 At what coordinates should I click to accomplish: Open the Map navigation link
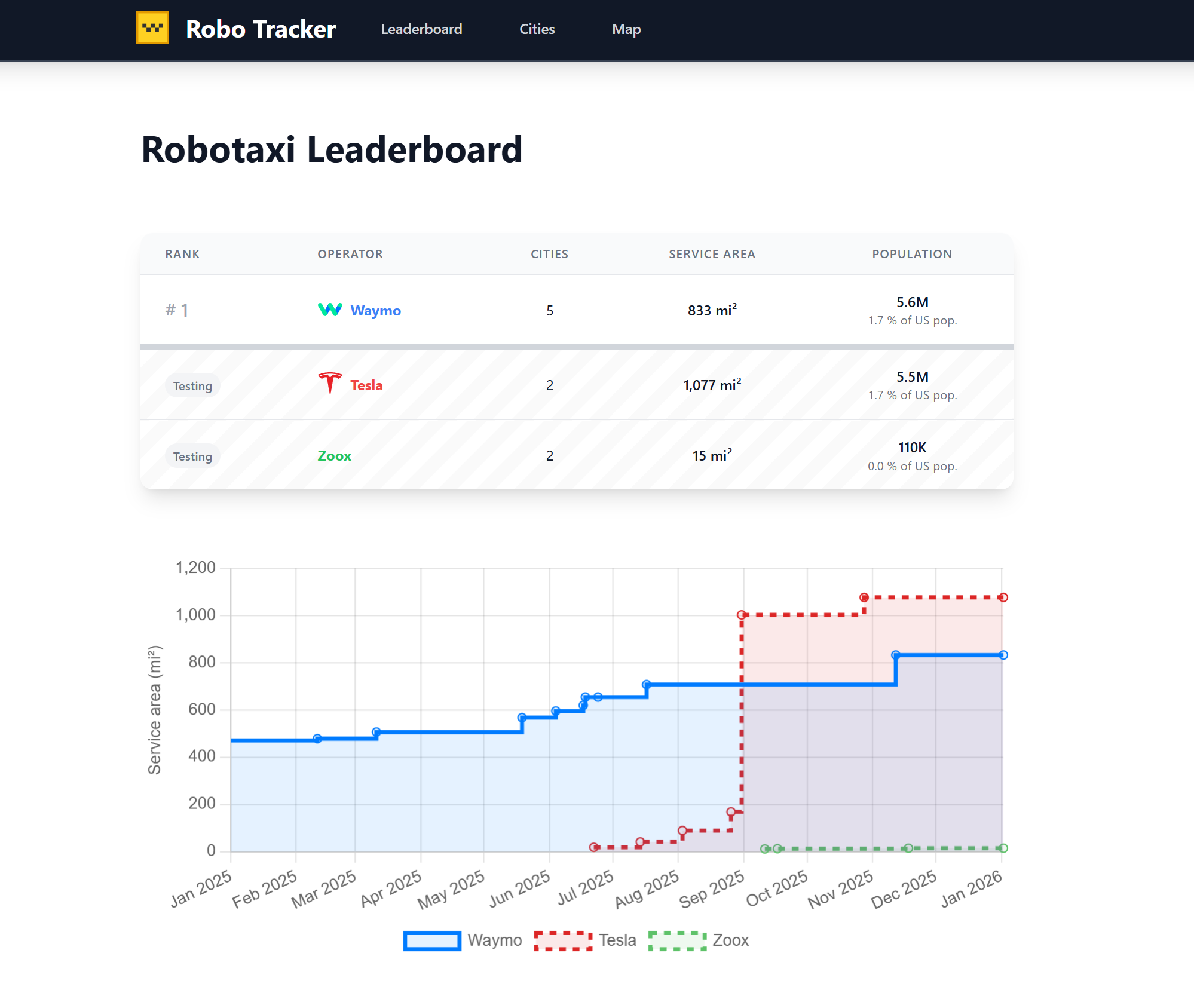click(626, 29)
